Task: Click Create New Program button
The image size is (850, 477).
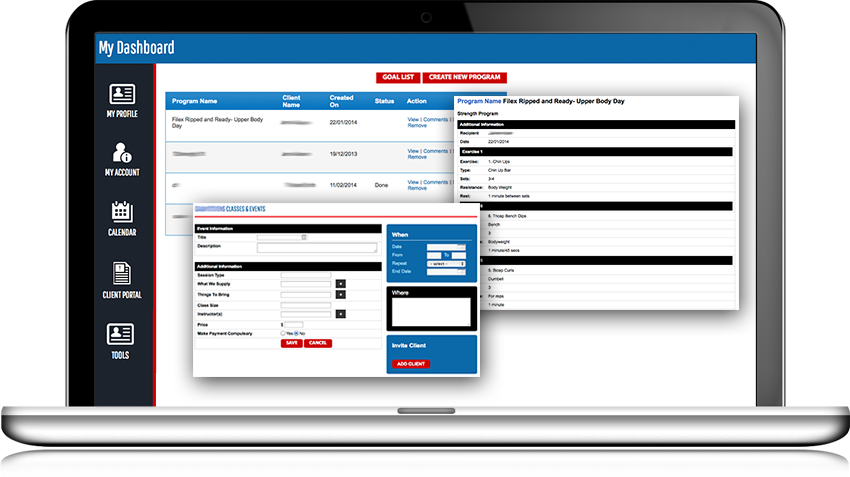Action: 464,77
